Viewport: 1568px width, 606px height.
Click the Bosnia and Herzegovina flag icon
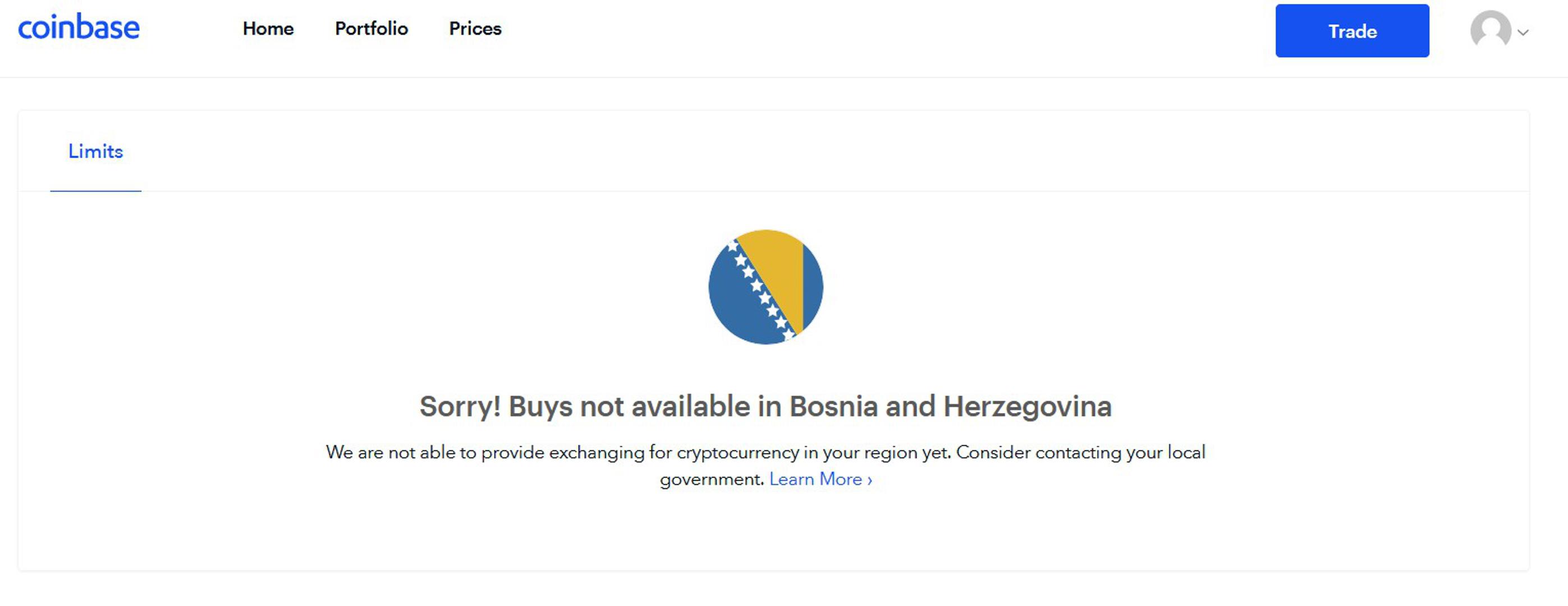click(765, 287)
